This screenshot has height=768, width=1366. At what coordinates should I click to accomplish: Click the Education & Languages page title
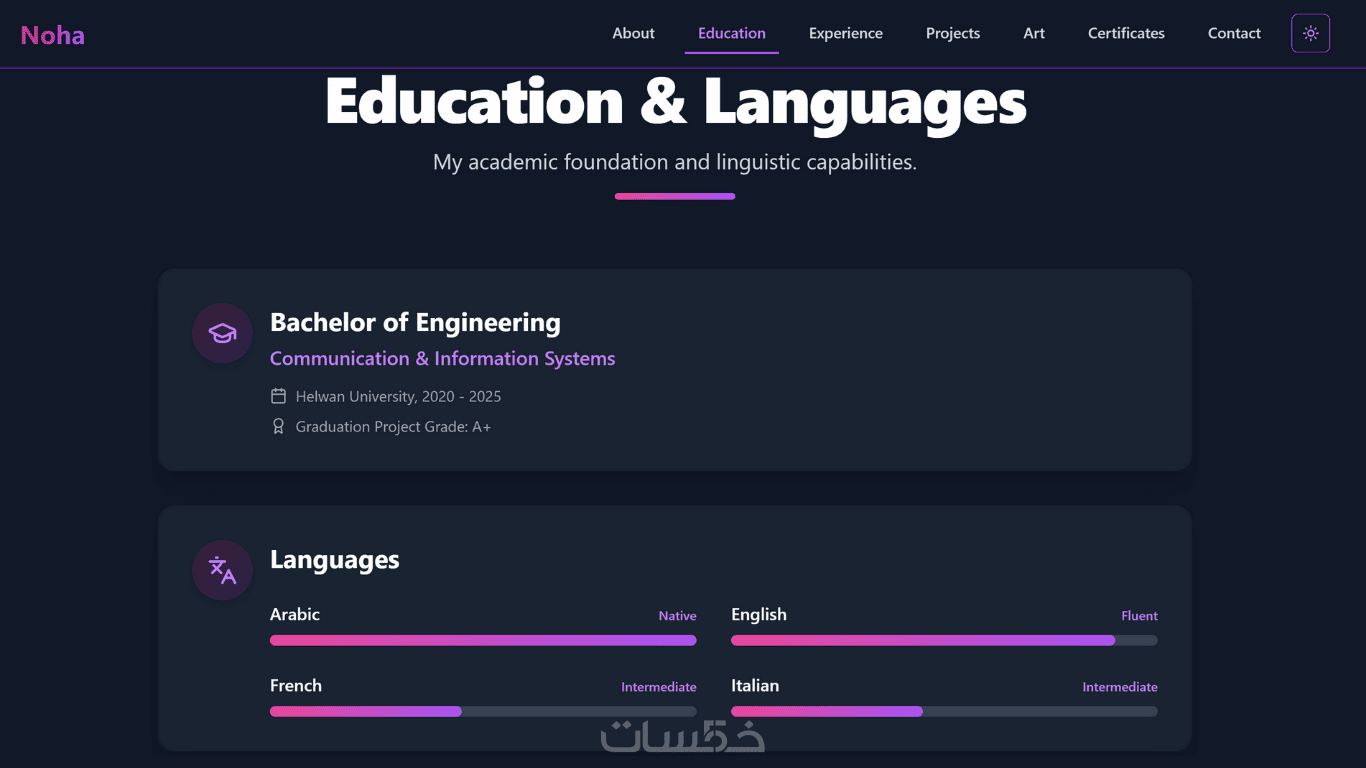[675, 102]
